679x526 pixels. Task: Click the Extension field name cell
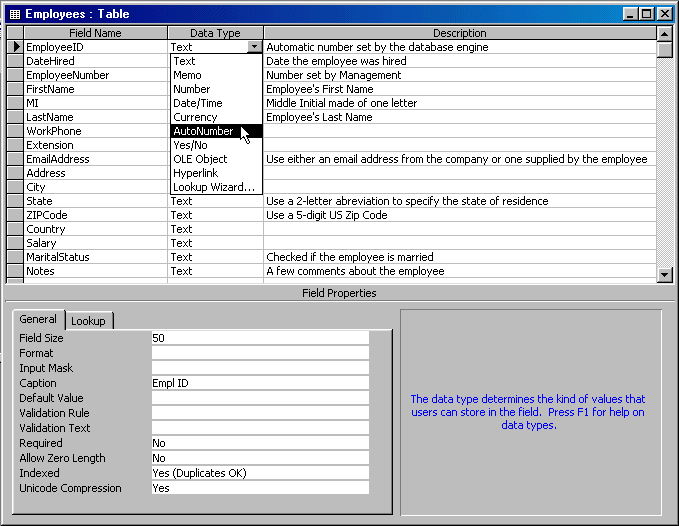click(96, 145)
